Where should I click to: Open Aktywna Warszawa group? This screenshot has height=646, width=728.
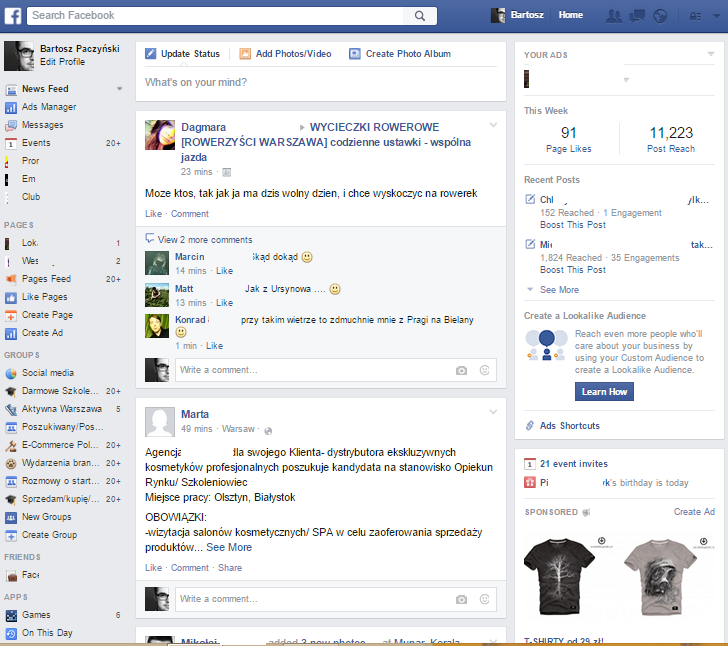(x=62, y=409)
